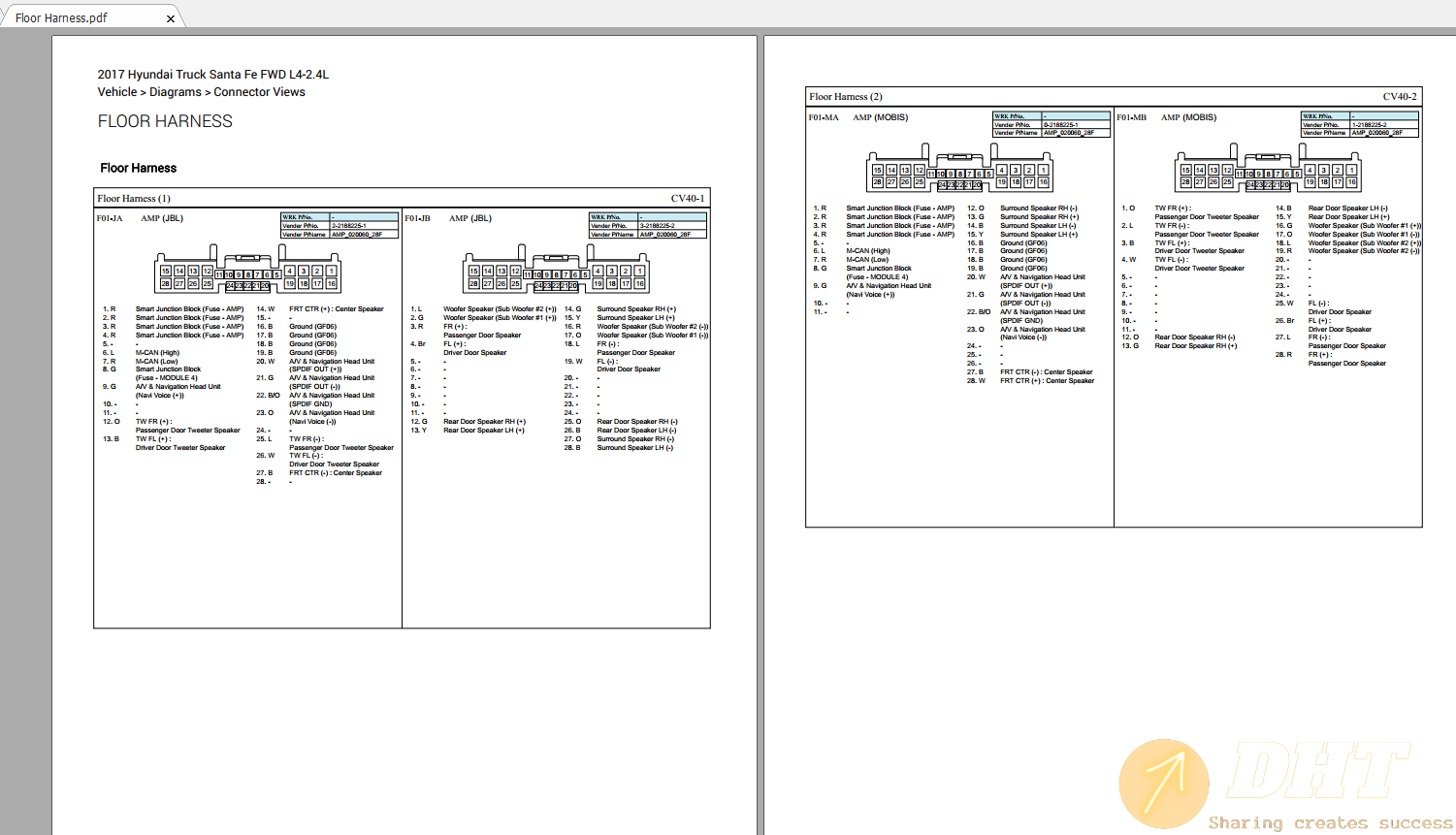Click F01-JB pin 12 'Rear Door Speaker RH (+)'
Image resolution: width=1456 pixels, height=835 pixels.
(485, 422)
